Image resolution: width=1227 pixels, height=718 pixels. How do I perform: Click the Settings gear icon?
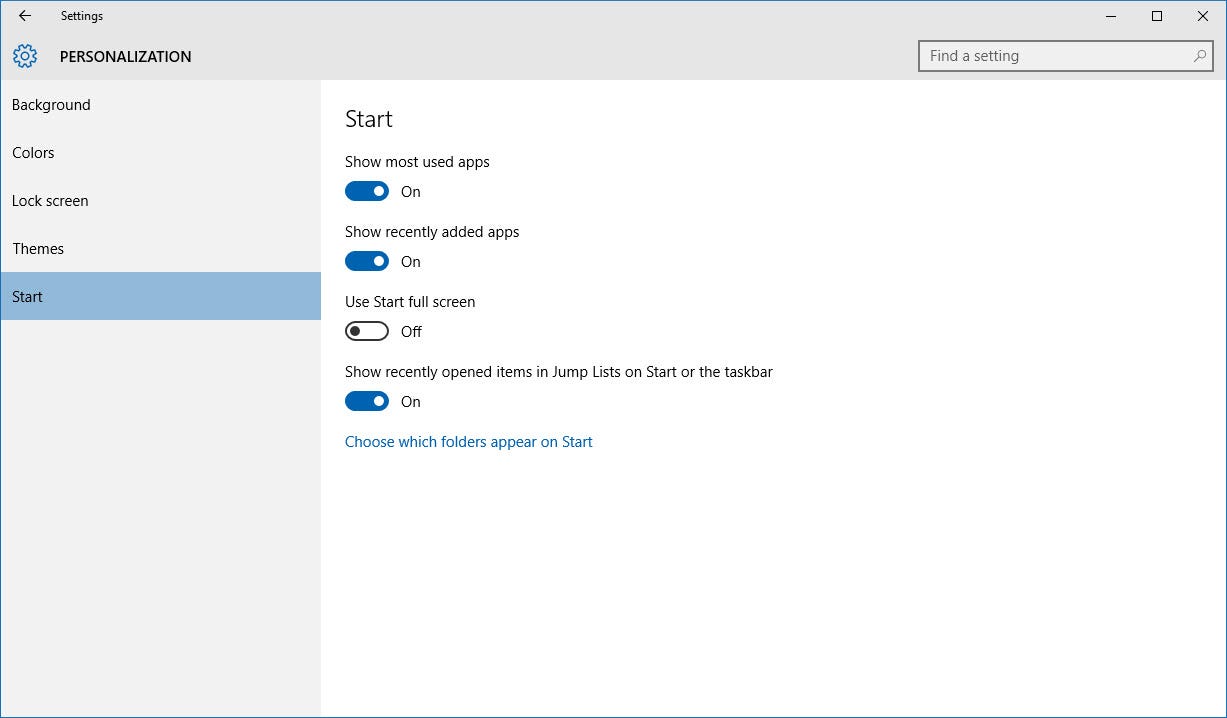(x=24, y=56)
